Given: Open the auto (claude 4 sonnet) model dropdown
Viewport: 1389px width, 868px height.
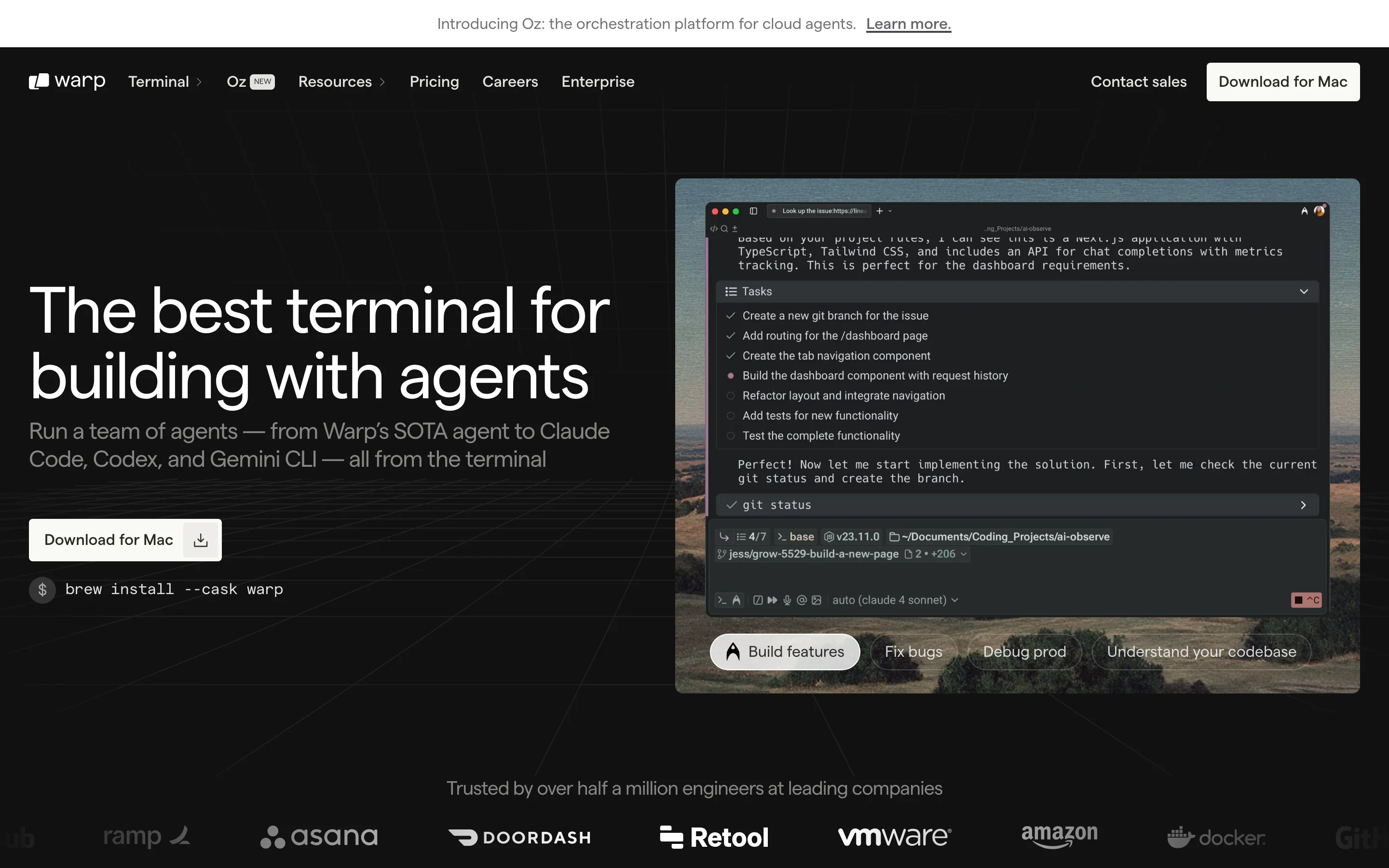Looking at the screenshot, I should (895, 600).
